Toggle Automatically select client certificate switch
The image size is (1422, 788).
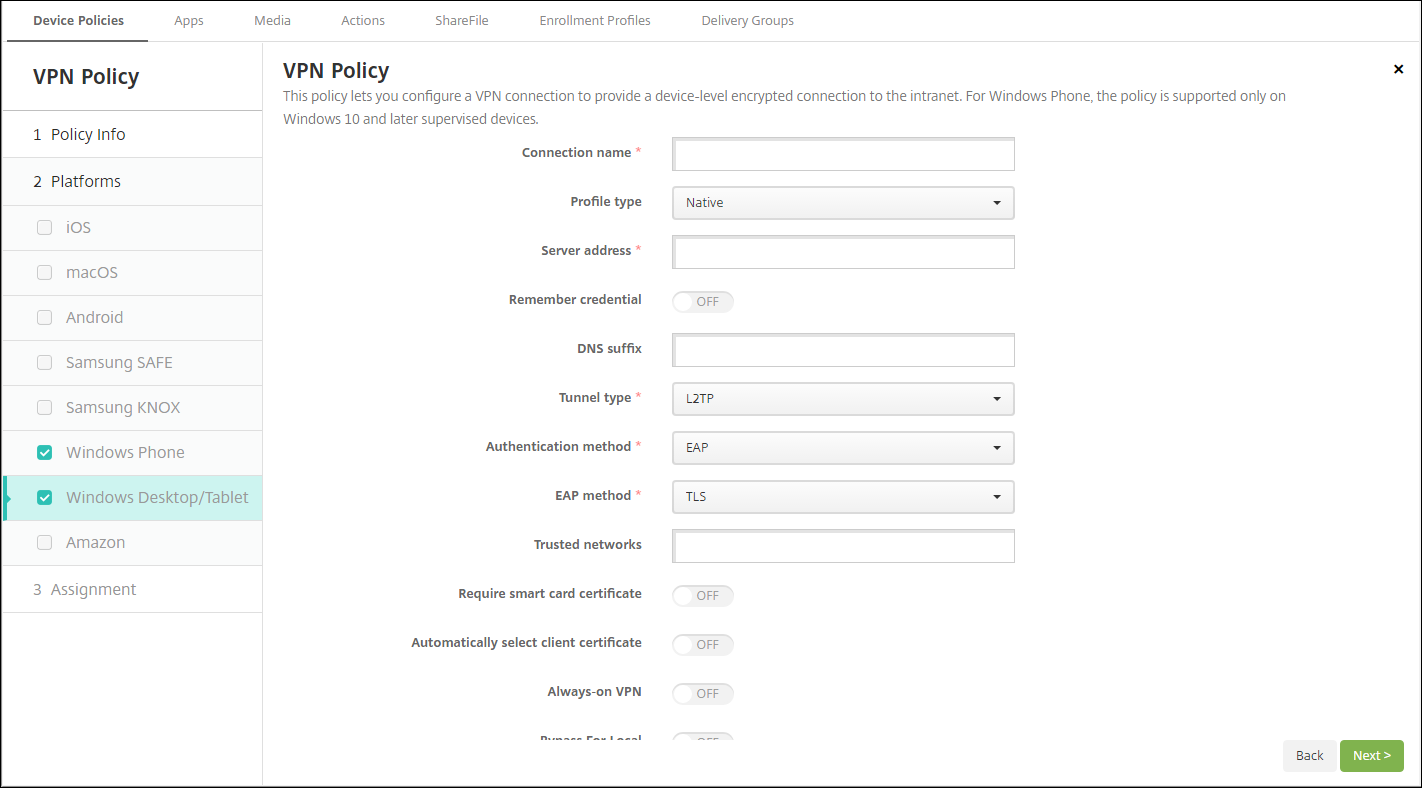[703, 644]
